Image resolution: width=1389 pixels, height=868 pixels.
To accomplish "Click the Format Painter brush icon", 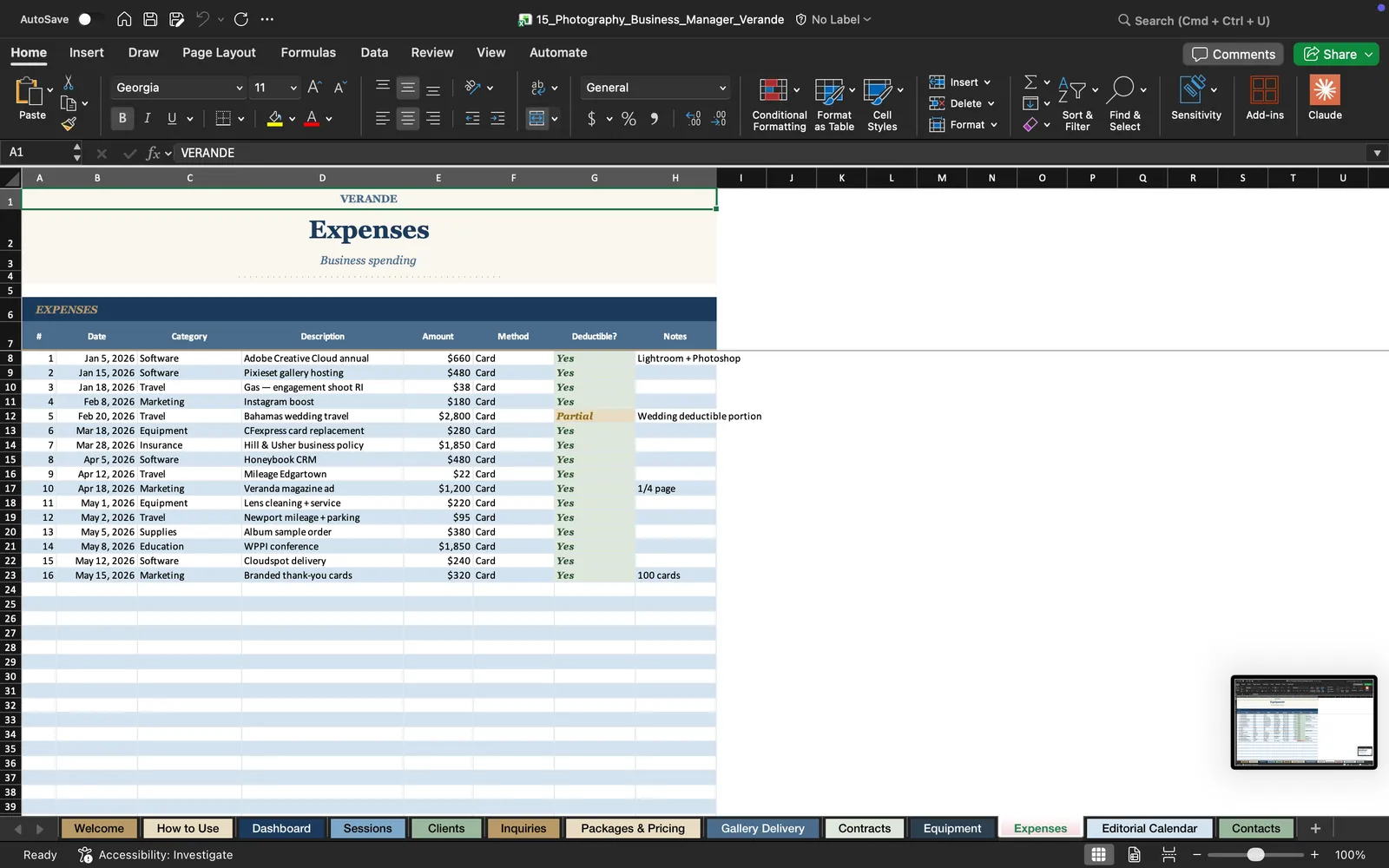I will tap(69, 124).
